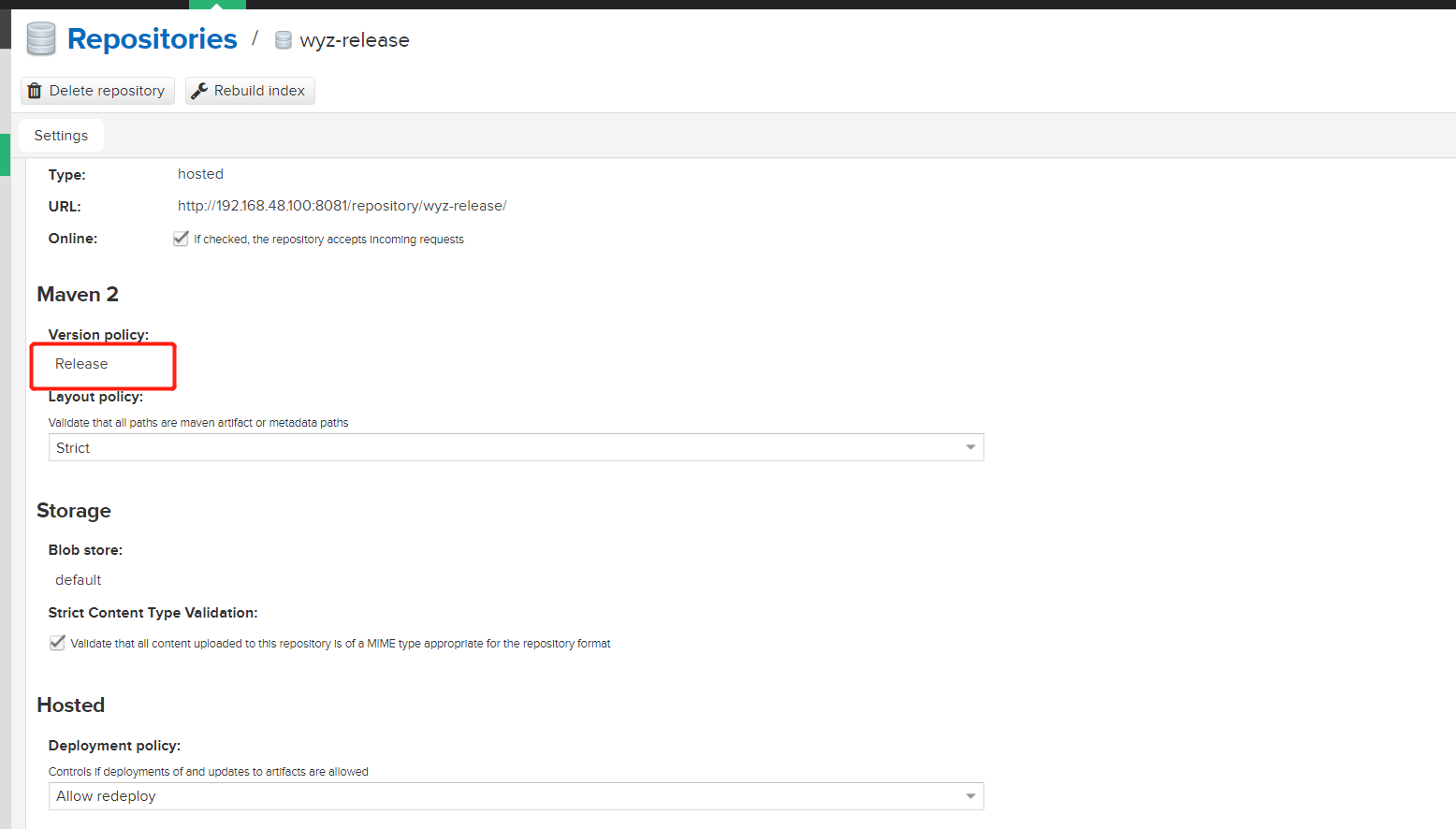Select Strict in the Layout policy combo box
This screenshot has width=1456, height=829.
515,447
